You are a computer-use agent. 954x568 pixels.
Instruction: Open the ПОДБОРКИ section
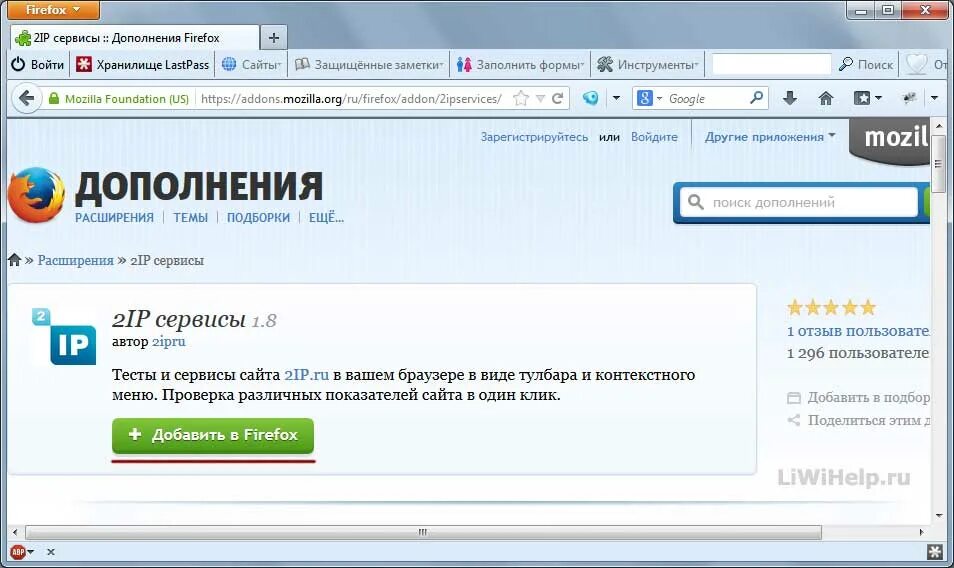(259, 218)
